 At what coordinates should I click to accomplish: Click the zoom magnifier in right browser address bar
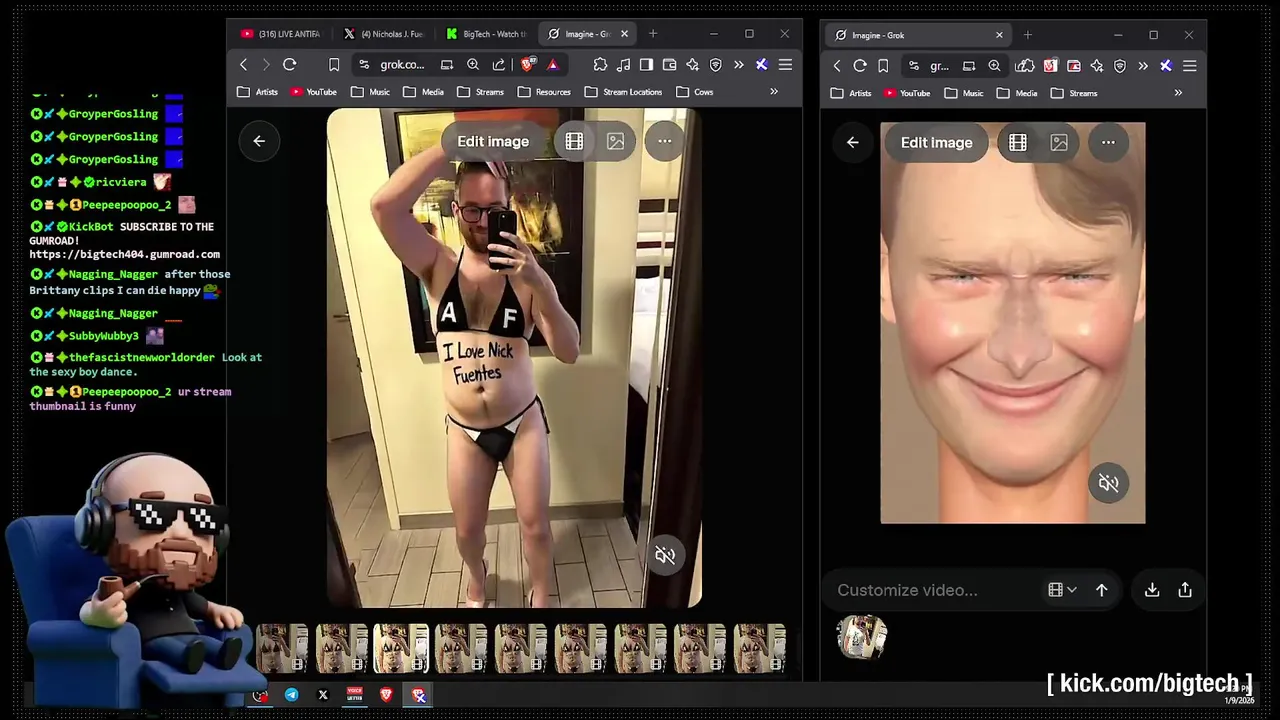[994, 66]
